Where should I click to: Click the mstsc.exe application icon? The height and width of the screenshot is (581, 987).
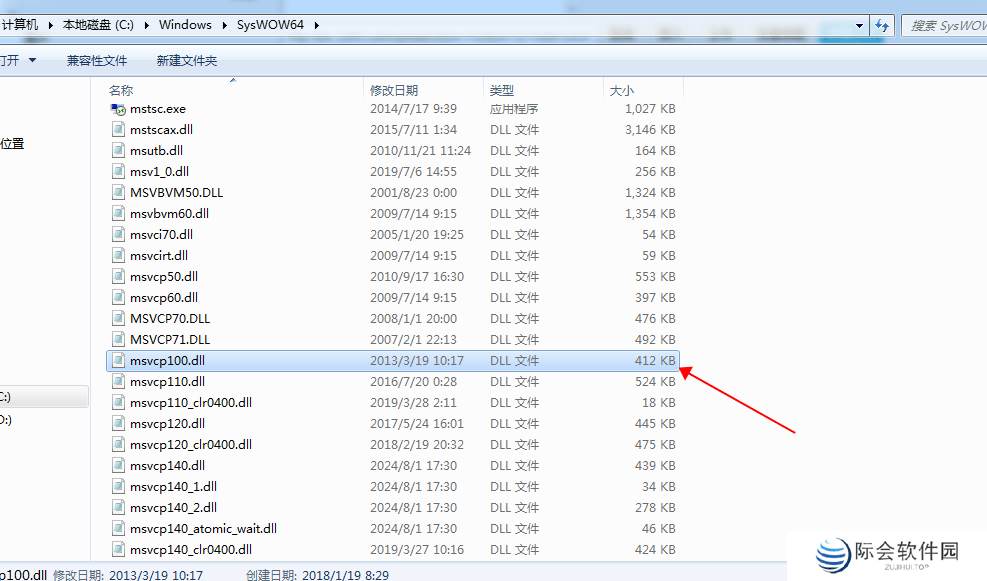pos(119,108)
